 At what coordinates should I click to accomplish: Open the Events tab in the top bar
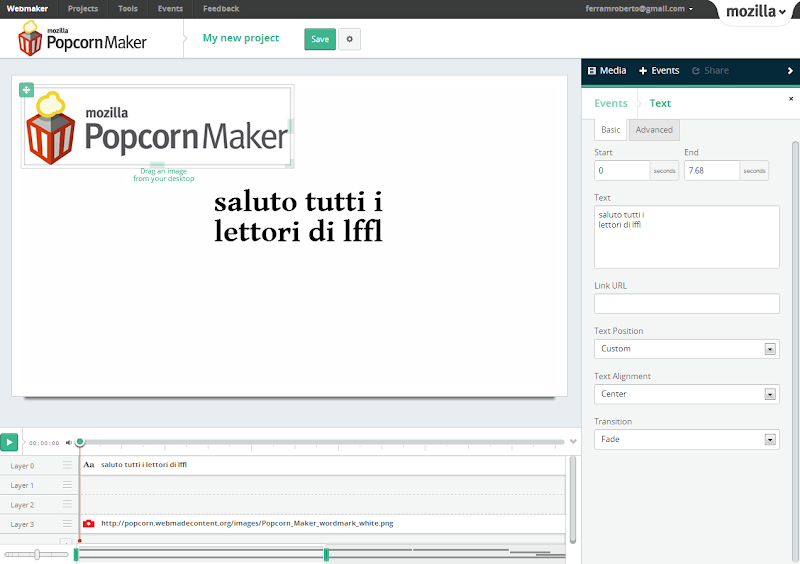point(659,70)
